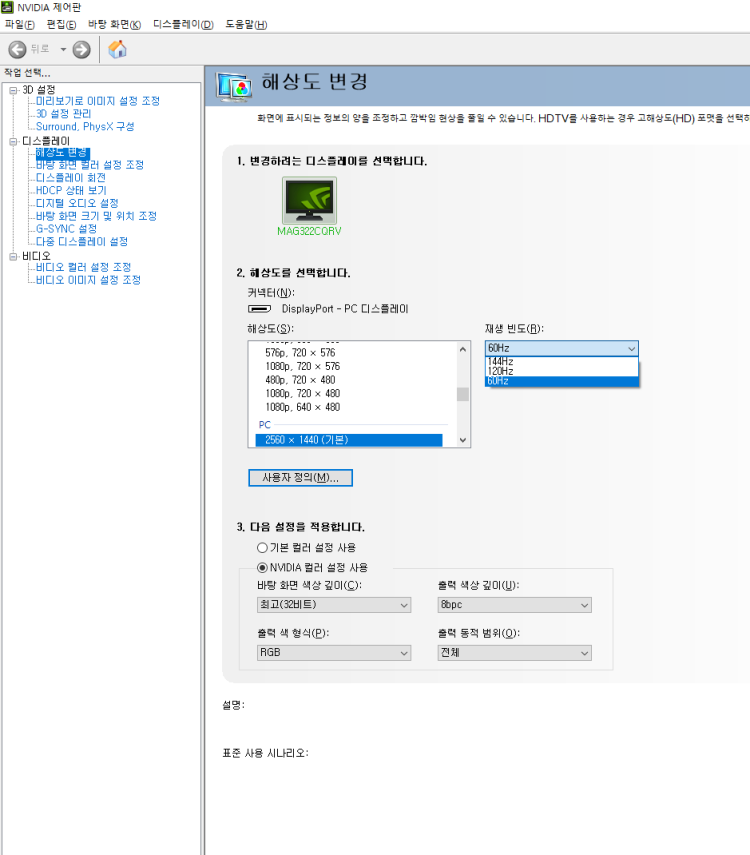Select NVIDIA 컬러 설정 사용 radio button
Image resolution: width=750 pixels, height=855 pixels.
coord(262,568)
